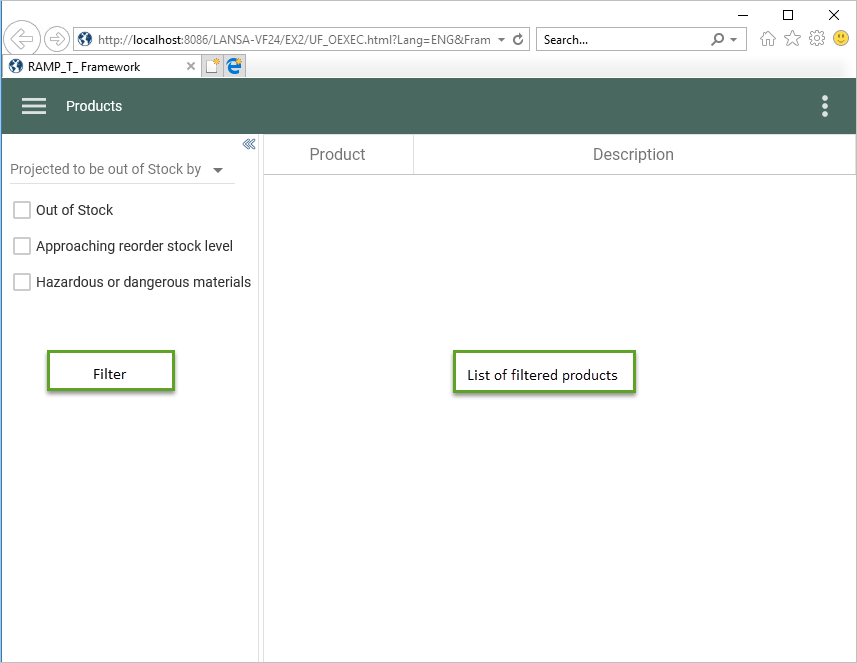Viewport: 857px width, 663px height.
Task: Minimize the browser window
Action: (x=743, y=15)
